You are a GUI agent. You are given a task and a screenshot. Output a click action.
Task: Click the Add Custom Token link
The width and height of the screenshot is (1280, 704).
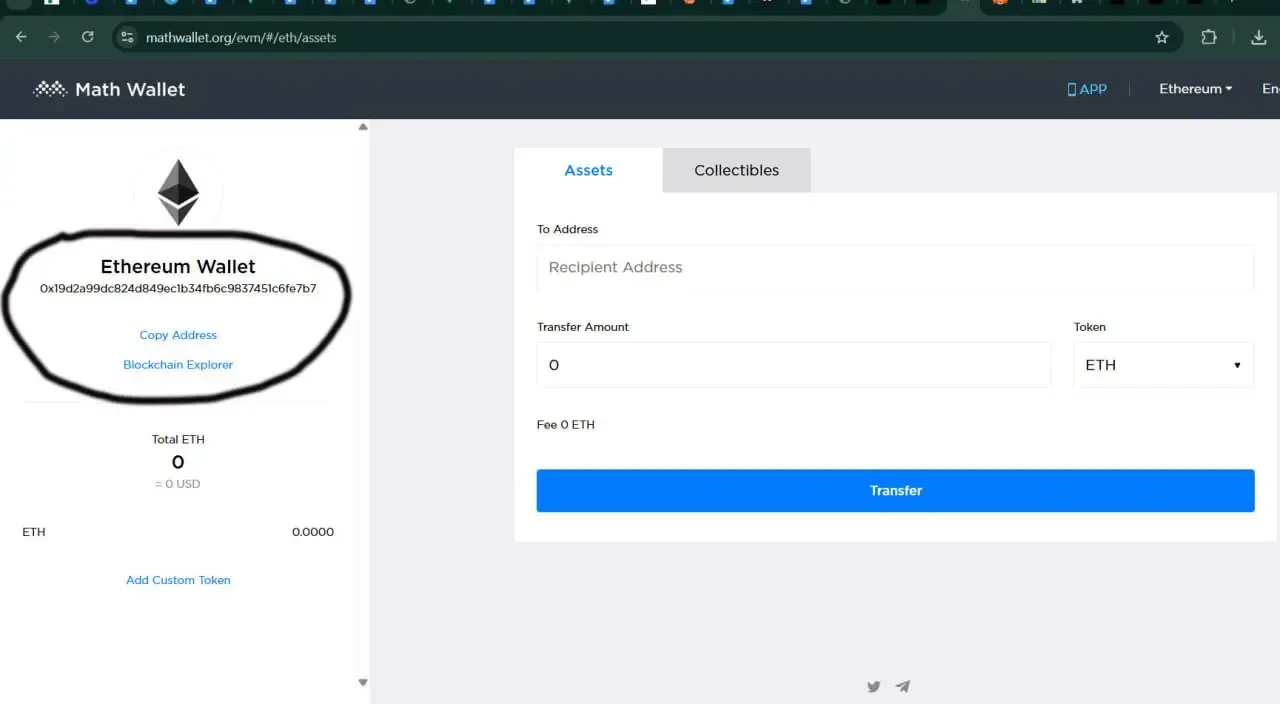tap(178, 580)
